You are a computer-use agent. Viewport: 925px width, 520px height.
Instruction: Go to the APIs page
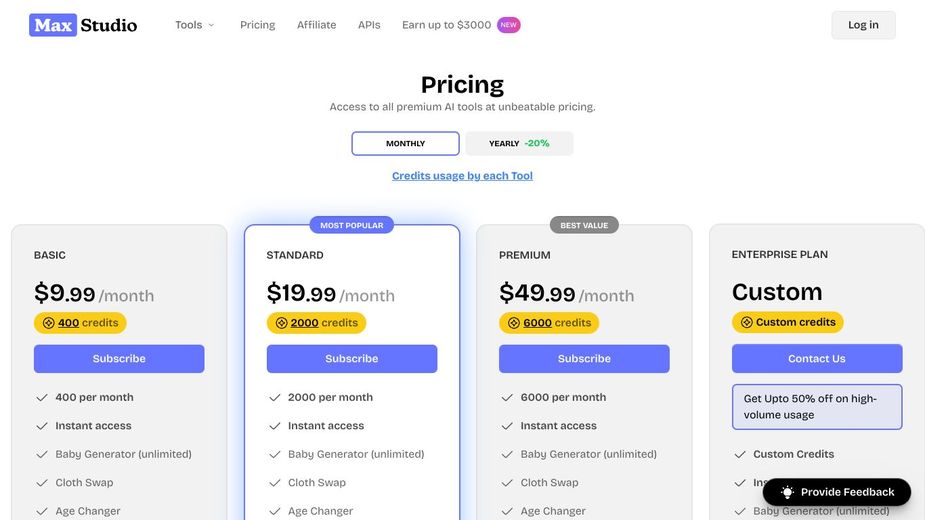pyautogui.click(x=369, y=25)
